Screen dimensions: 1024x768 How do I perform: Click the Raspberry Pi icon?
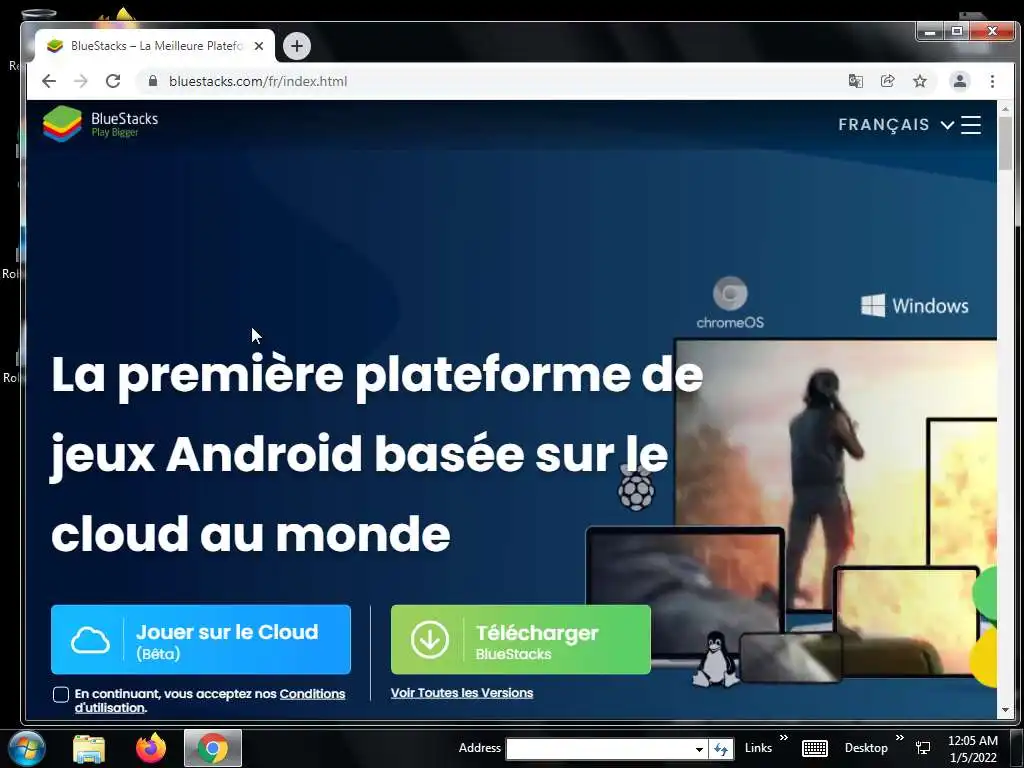(636, 487)
